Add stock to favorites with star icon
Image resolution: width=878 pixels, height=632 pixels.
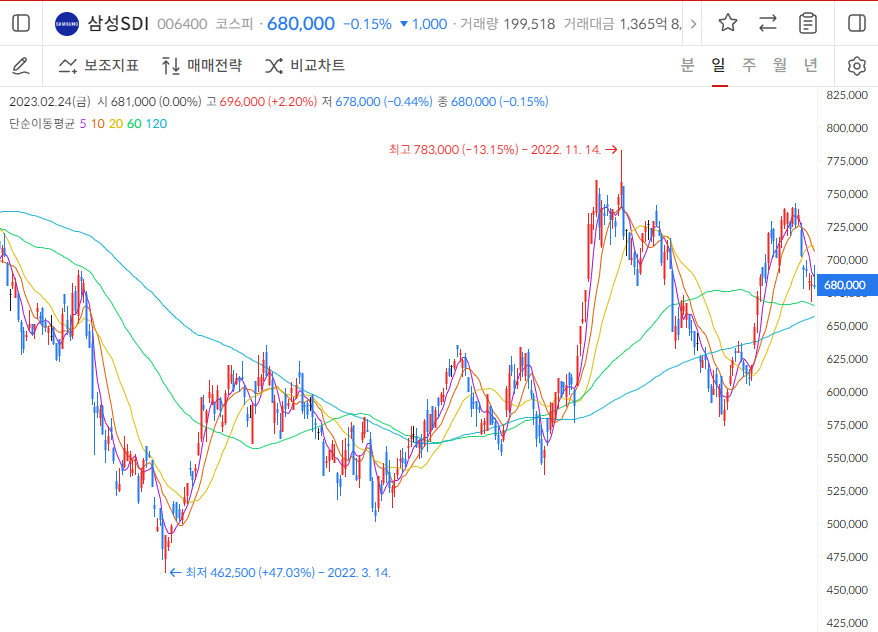(x=727, y=23)
